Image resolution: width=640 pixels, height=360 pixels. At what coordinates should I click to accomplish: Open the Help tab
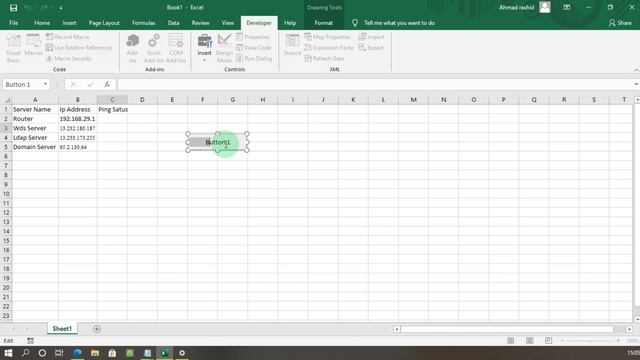pos(290,23)
